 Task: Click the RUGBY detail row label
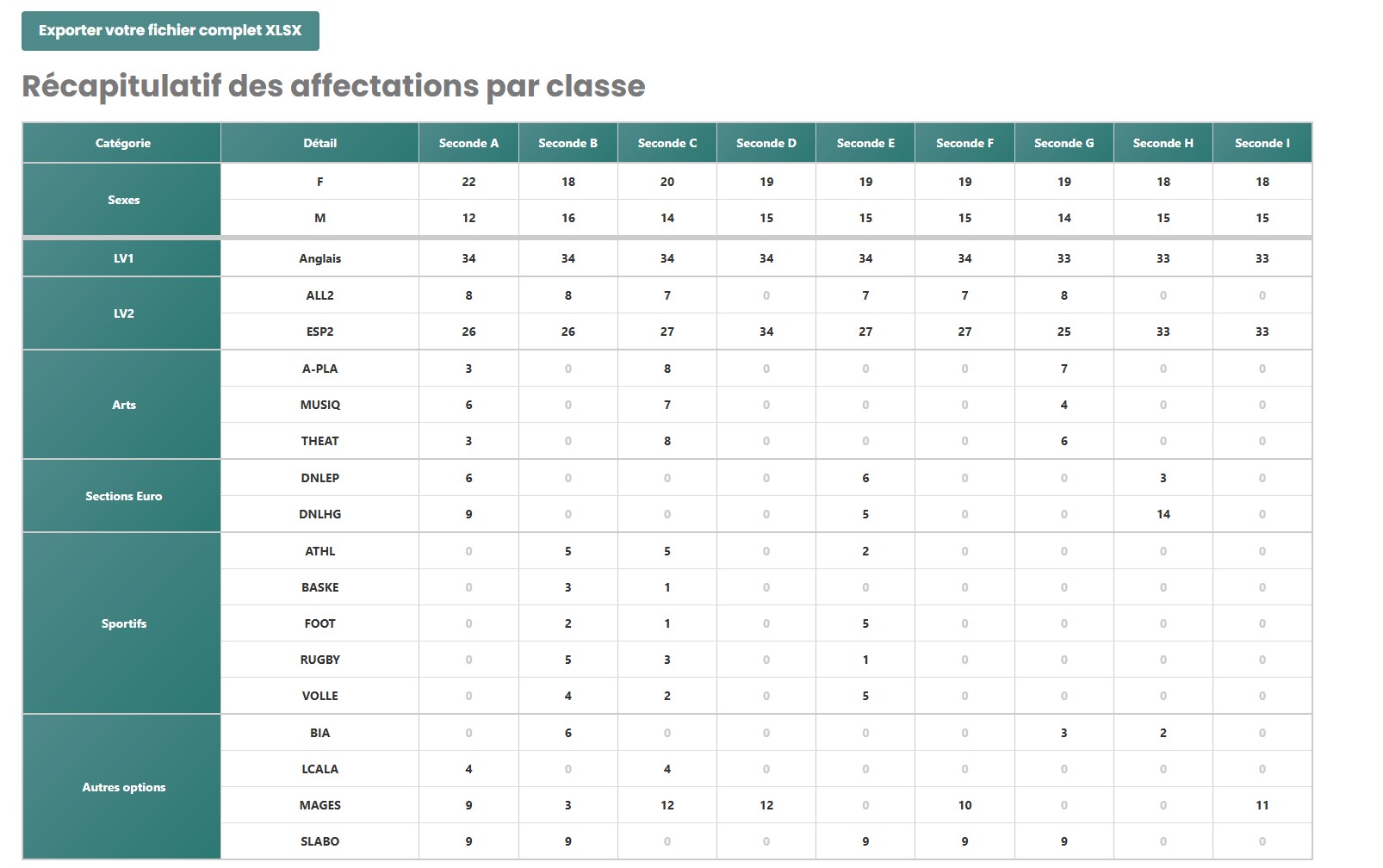(x=319, y=660)
